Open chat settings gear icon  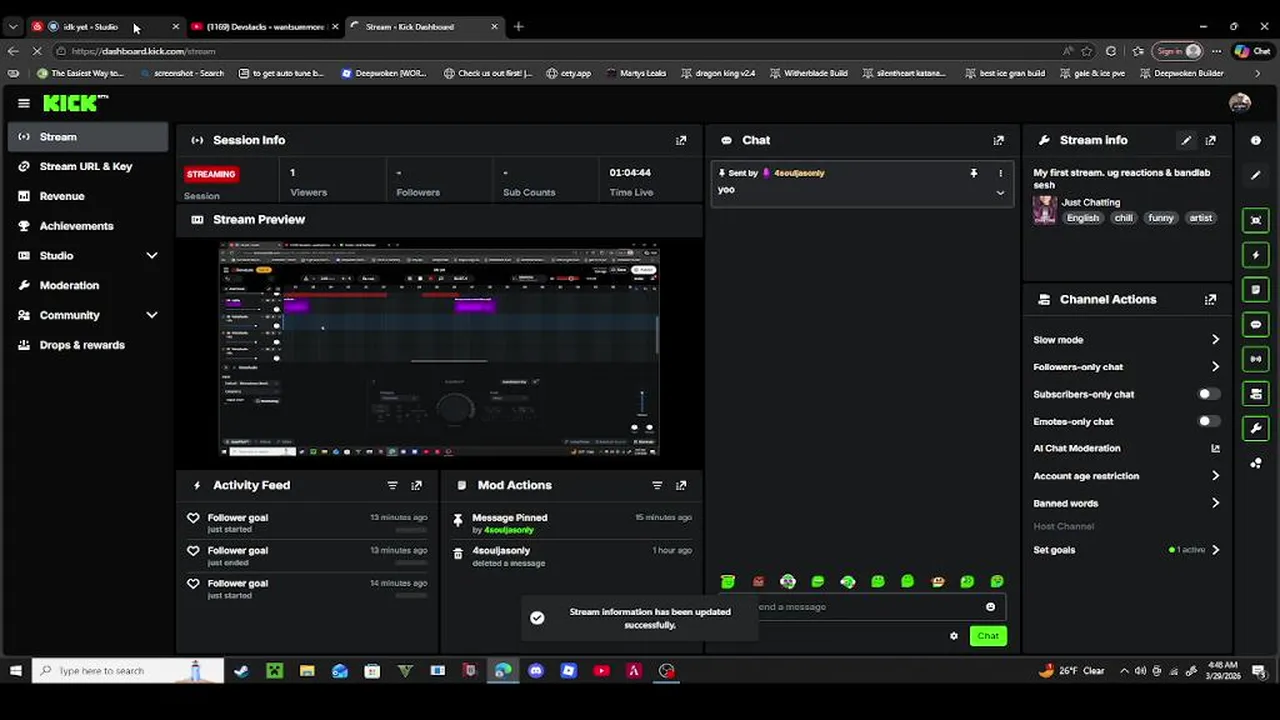[953, 636]
